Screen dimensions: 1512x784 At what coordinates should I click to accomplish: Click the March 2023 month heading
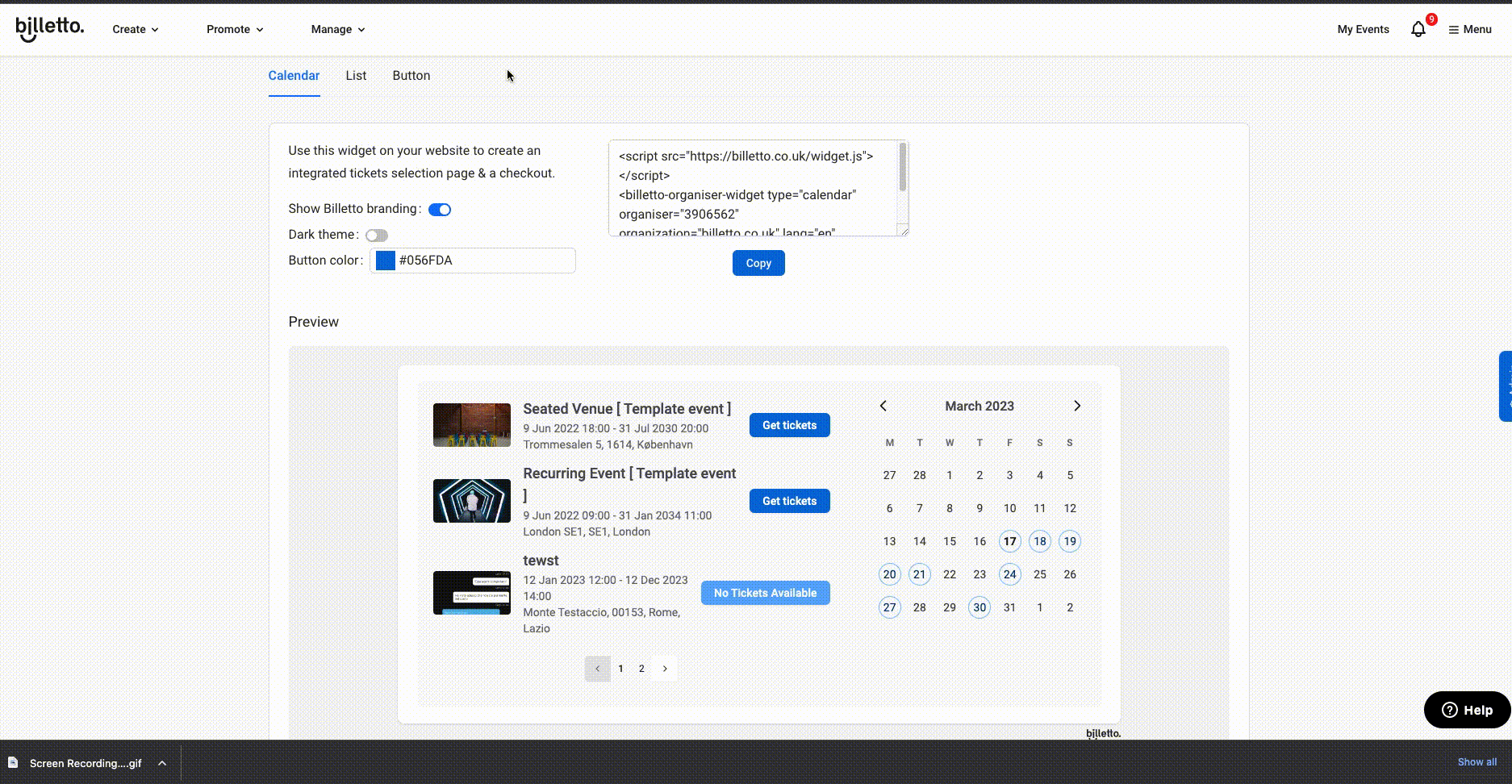tap(979, 406)
